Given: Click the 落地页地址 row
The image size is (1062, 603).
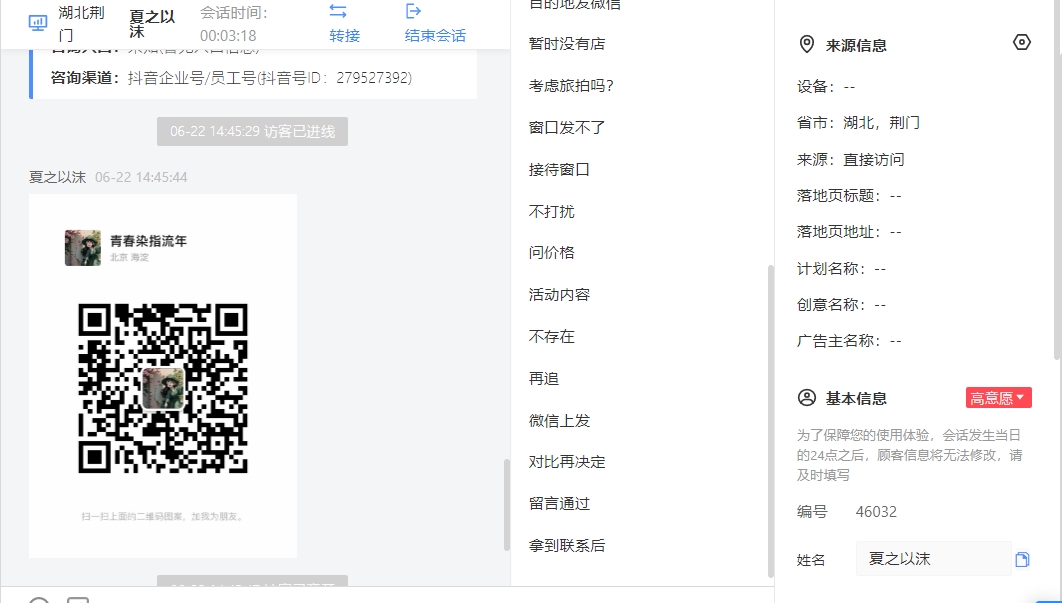Looking at the screenshot, I should click(x=849, y=232).
